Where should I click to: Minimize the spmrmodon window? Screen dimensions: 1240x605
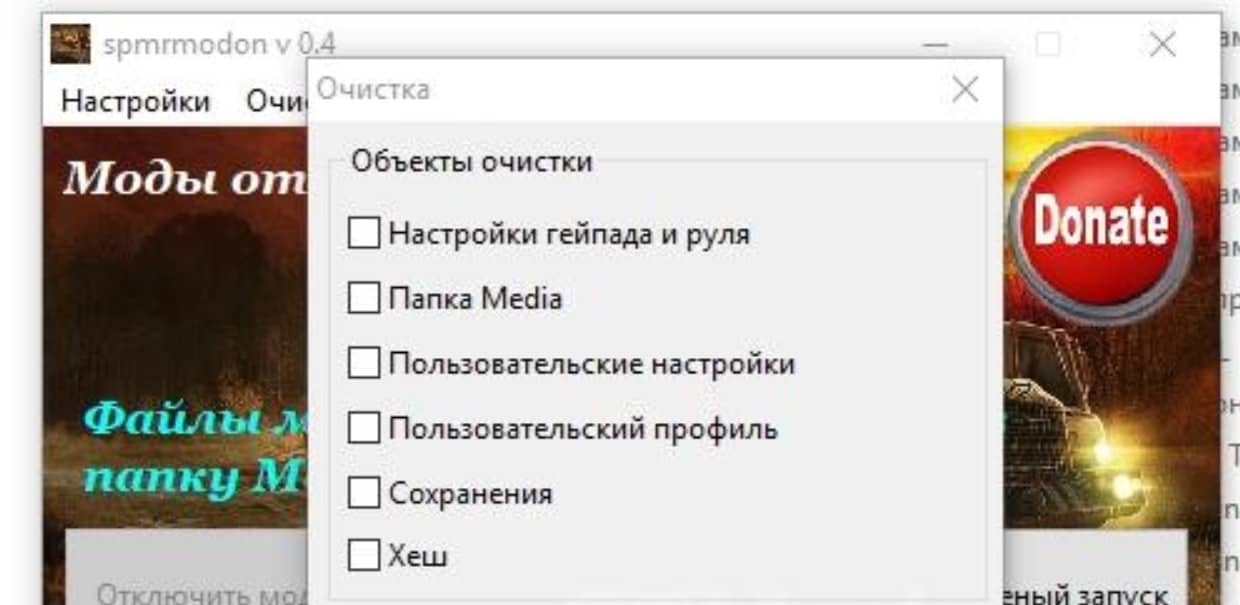click(x=936, y=45)
